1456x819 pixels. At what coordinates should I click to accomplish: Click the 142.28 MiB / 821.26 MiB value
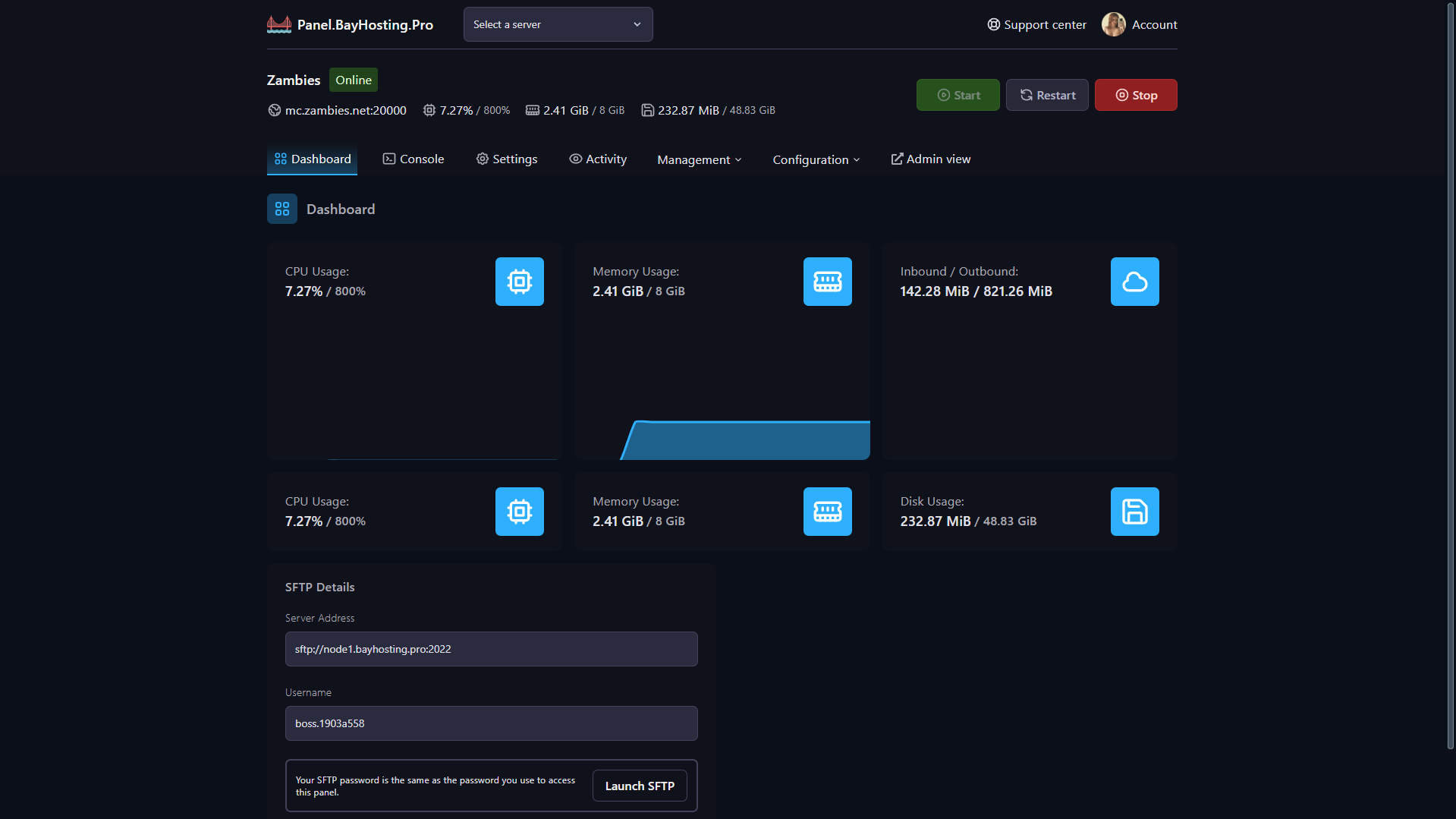tap(976, 291)
